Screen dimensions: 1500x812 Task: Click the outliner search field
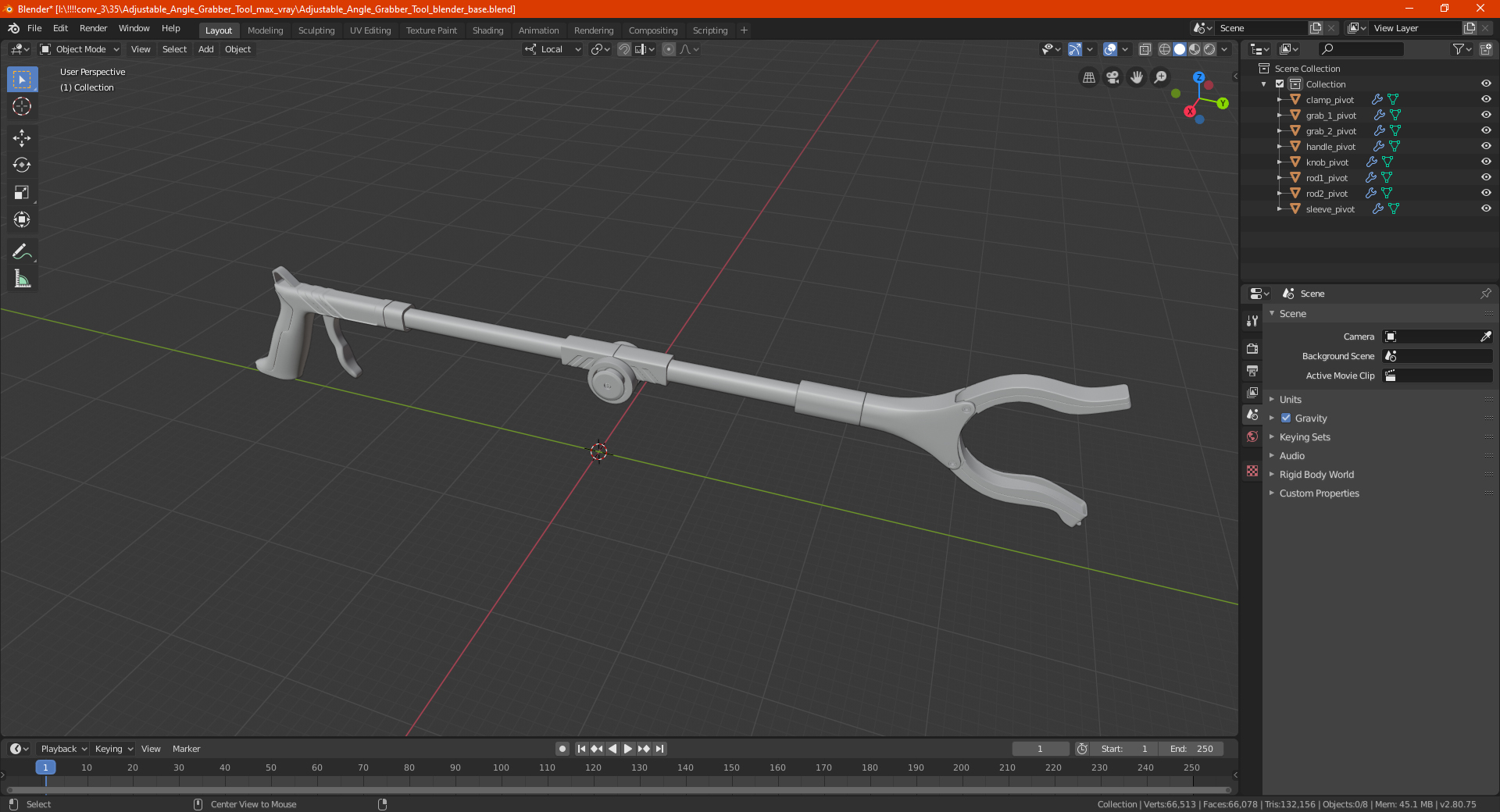click(1360, 49)
